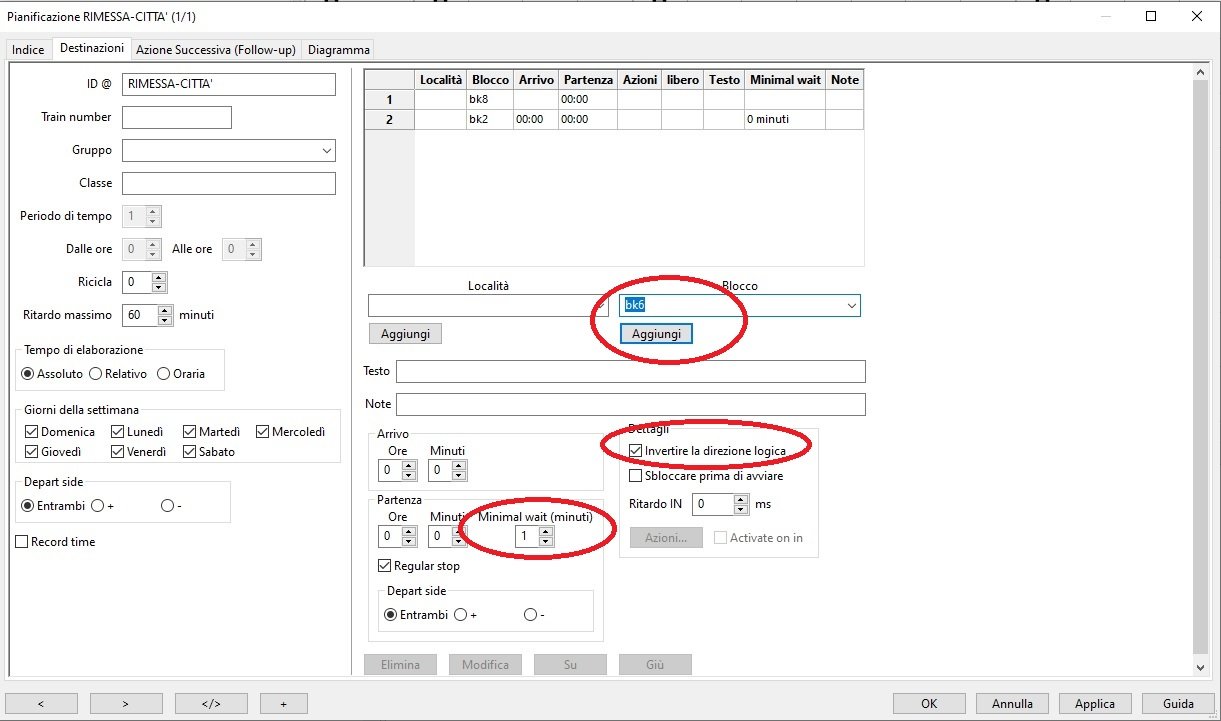Click the OK button
Image resolution: width=1221 pixels, height=721 pixels.
(x=929, y=703)
